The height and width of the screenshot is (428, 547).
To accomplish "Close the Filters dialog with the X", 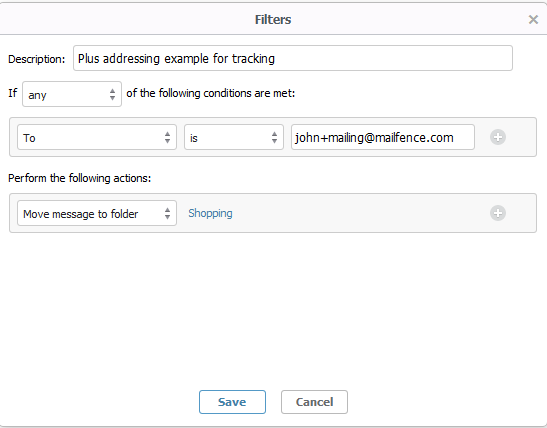I will click(533, 20).
